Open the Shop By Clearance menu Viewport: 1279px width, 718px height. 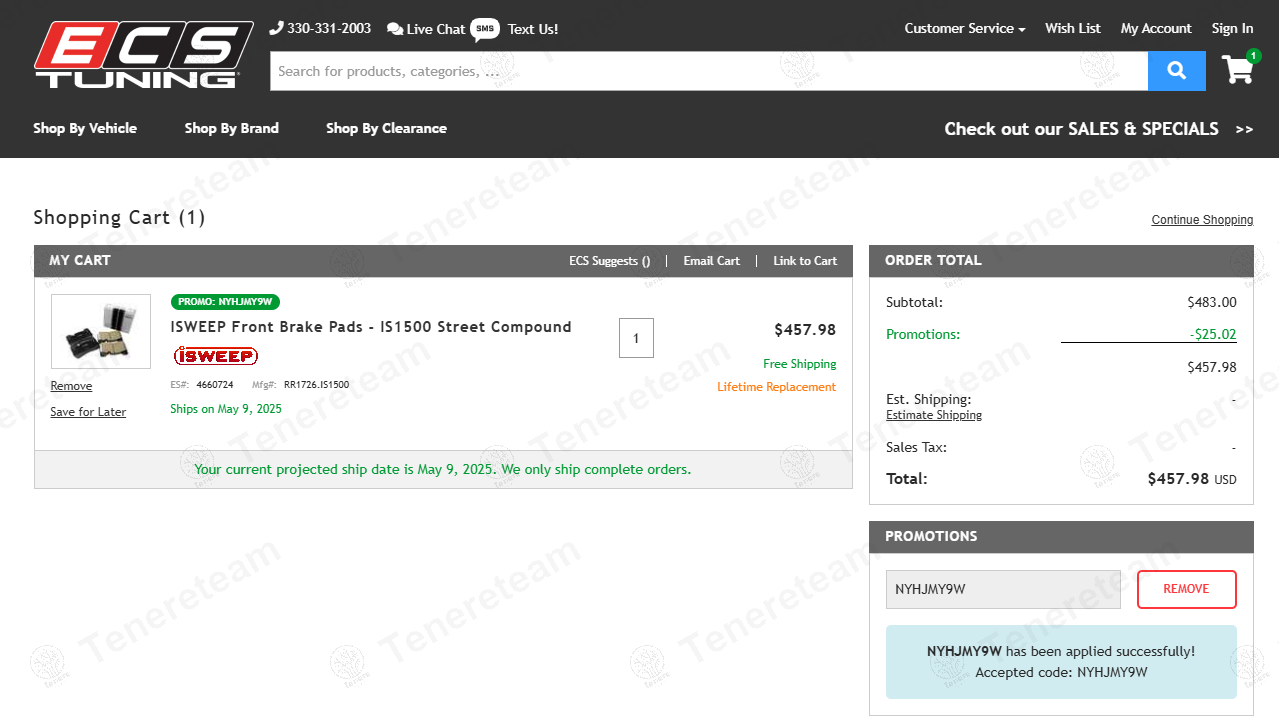pos(386,128)
